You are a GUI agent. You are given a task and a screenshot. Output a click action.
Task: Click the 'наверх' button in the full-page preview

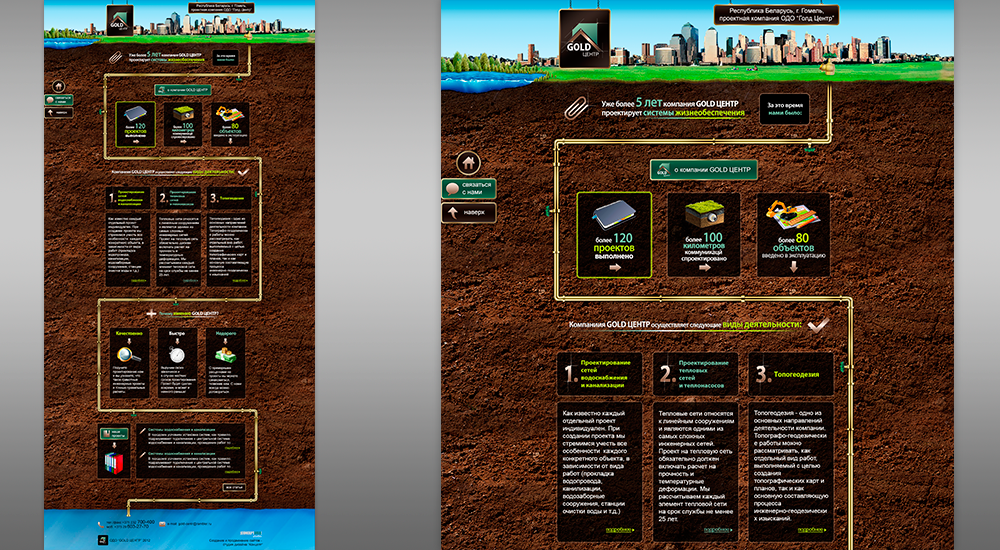point(59,112)
